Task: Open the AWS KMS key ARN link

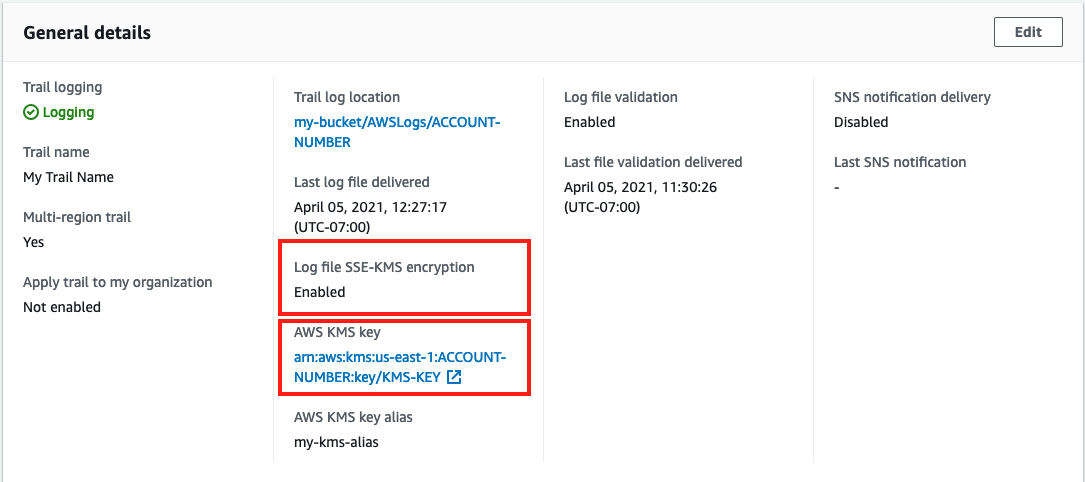Action: pos(400,367)
